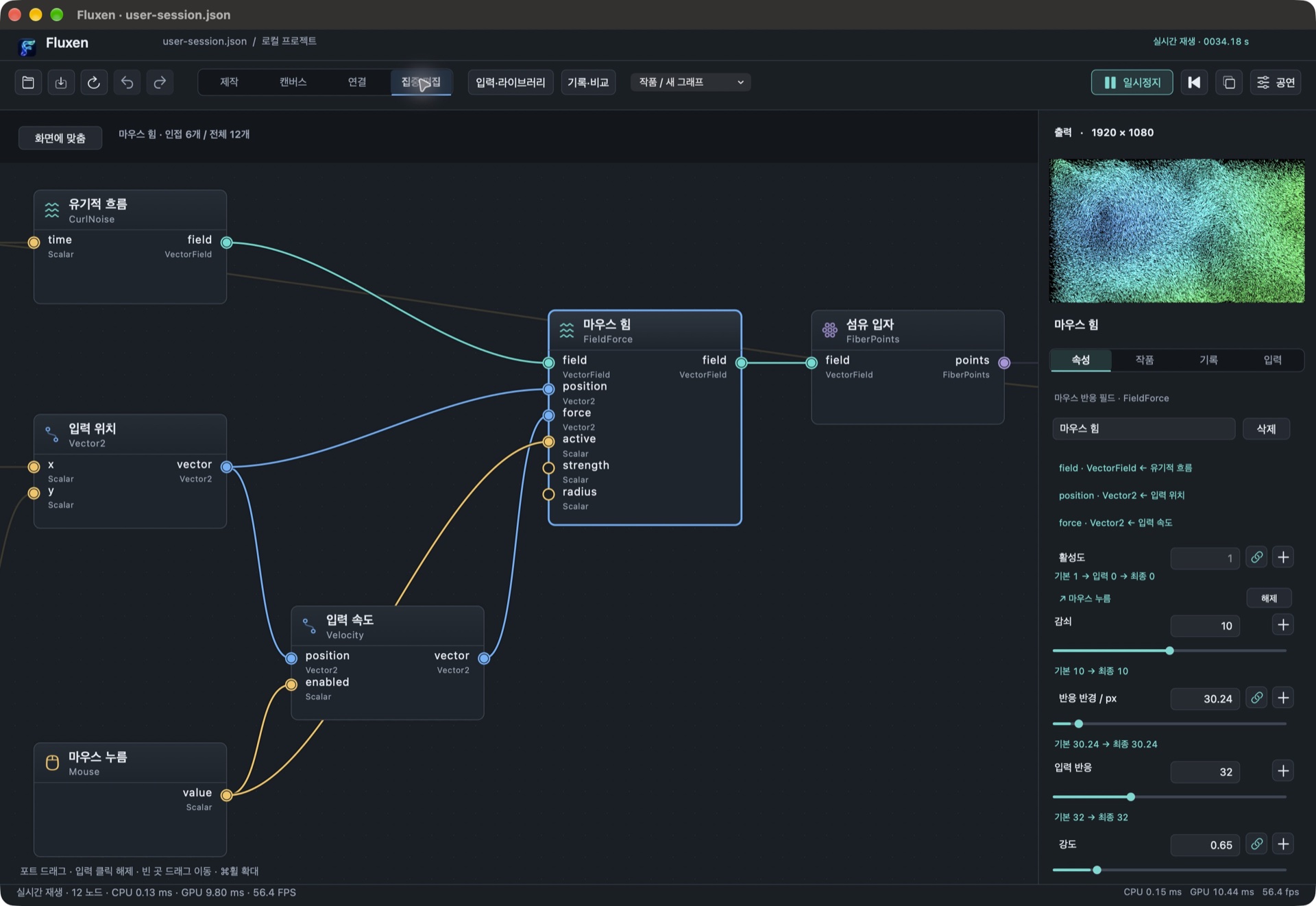This screenshot has width=1316, height=906.
Task: Switch to 연결 tab
Action: point(356,82)
